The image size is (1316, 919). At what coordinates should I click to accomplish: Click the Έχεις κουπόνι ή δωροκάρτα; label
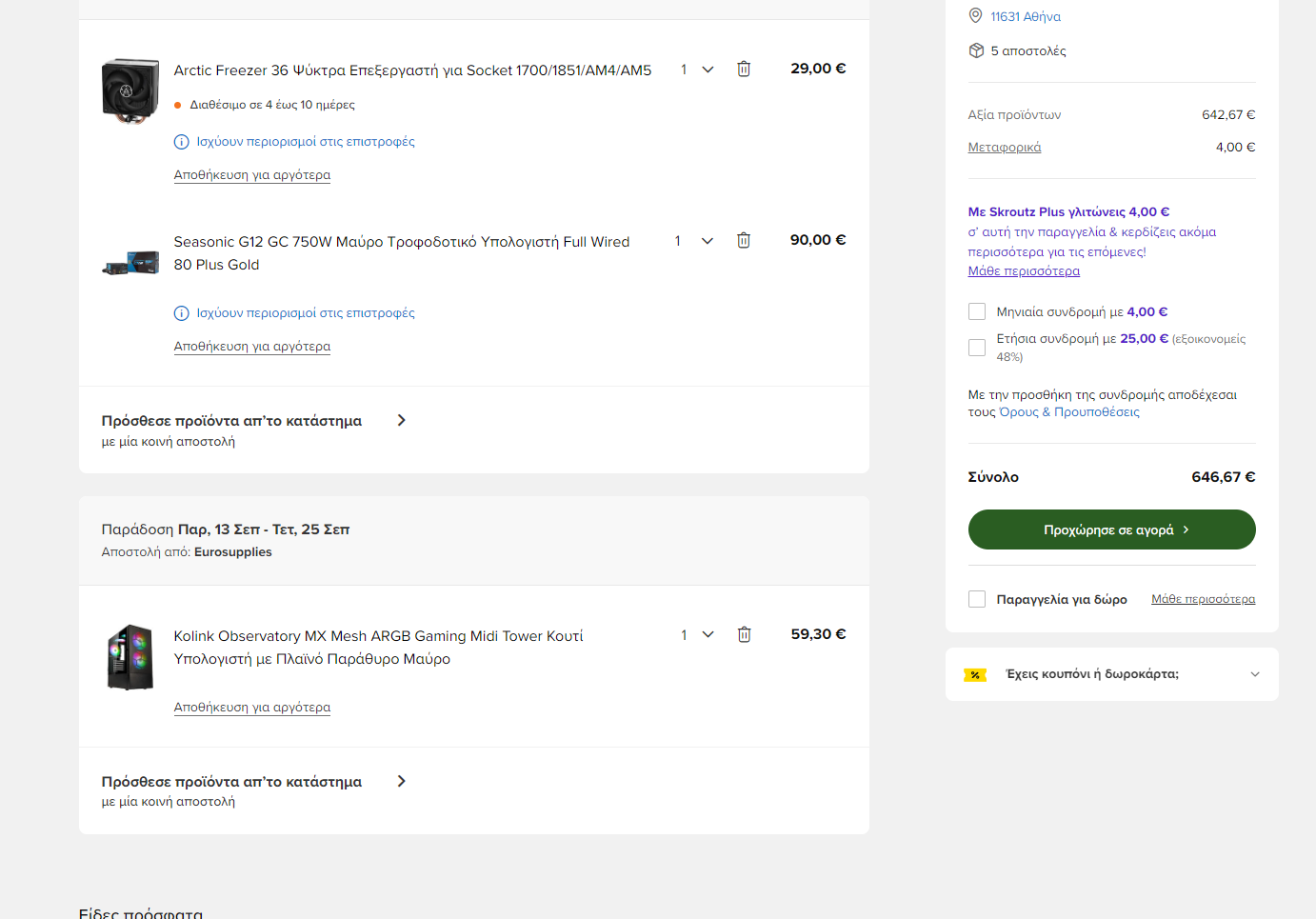1092,674
